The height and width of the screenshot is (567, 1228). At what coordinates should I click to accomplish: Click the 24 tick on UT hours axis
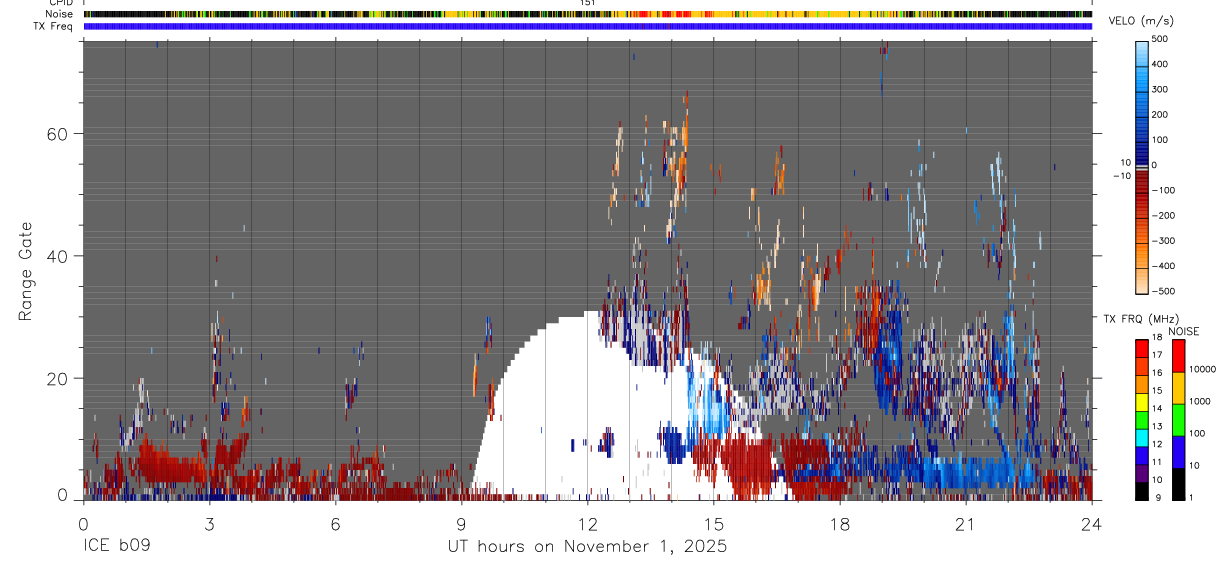pos(1091,523)
